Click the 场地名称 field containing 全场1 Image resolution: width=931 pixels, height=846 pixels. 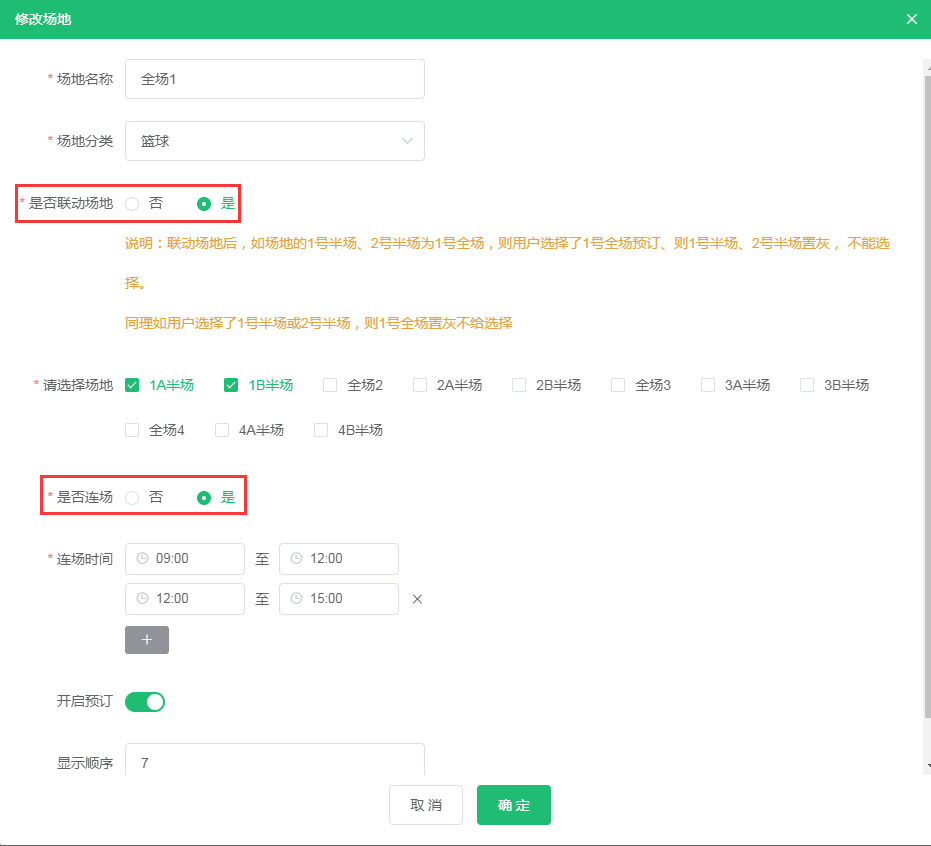point(274,79)
